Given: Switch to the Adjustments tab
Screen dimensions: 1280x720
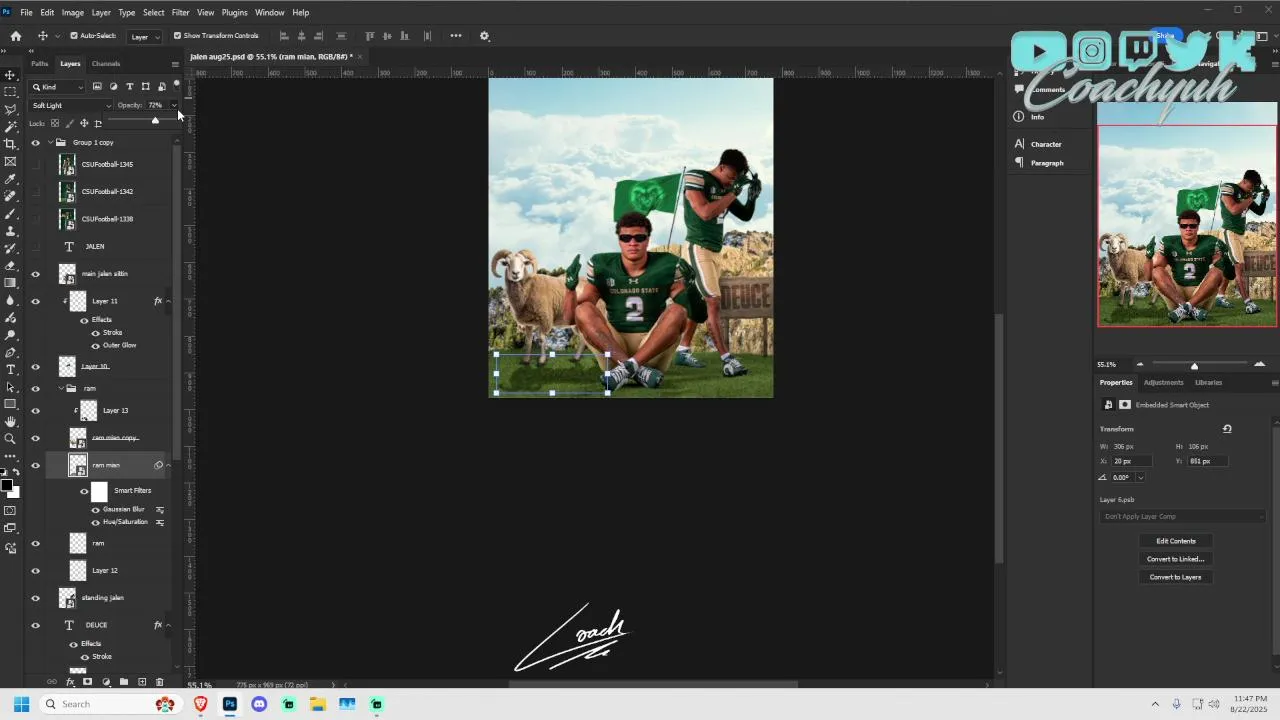Looking at the screenshot, I should 1163,382.
